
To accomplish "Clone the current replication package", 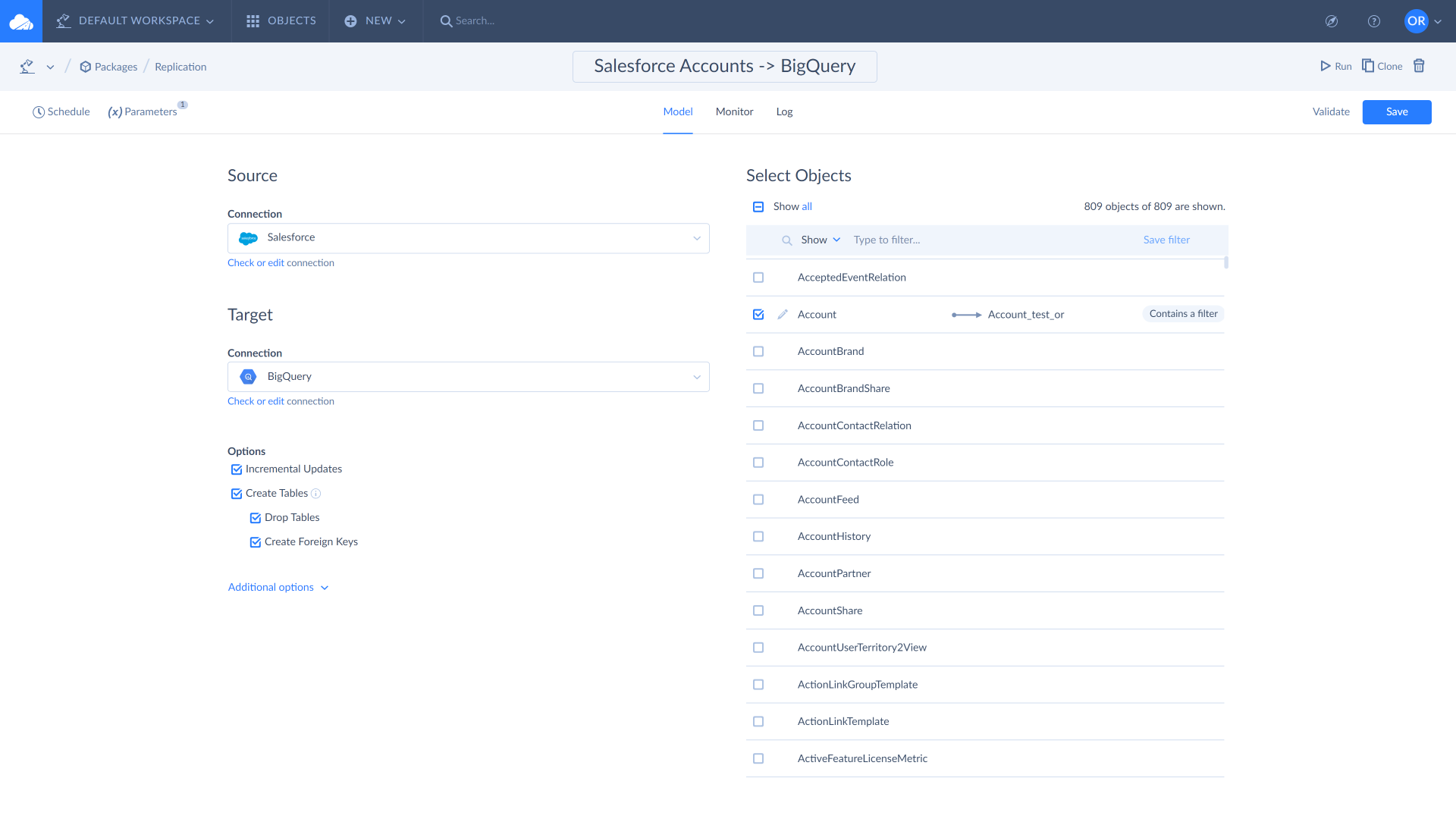I will (1382, 66).
